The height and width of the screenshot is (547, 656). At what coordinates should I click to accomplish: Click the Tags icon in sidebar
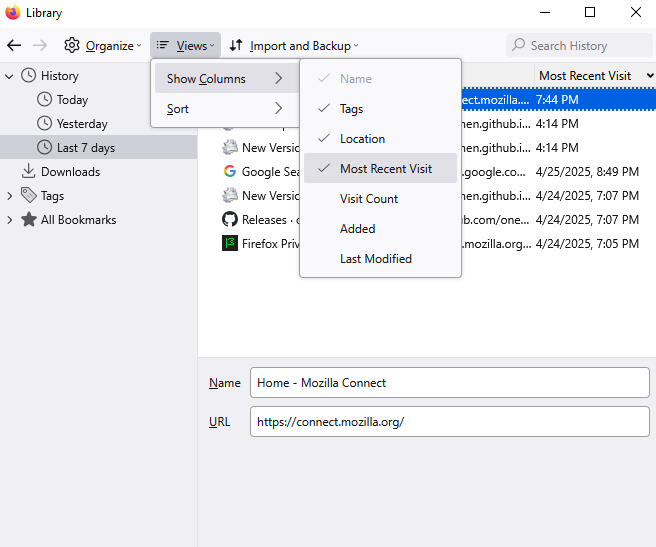(x=28, y=196)
